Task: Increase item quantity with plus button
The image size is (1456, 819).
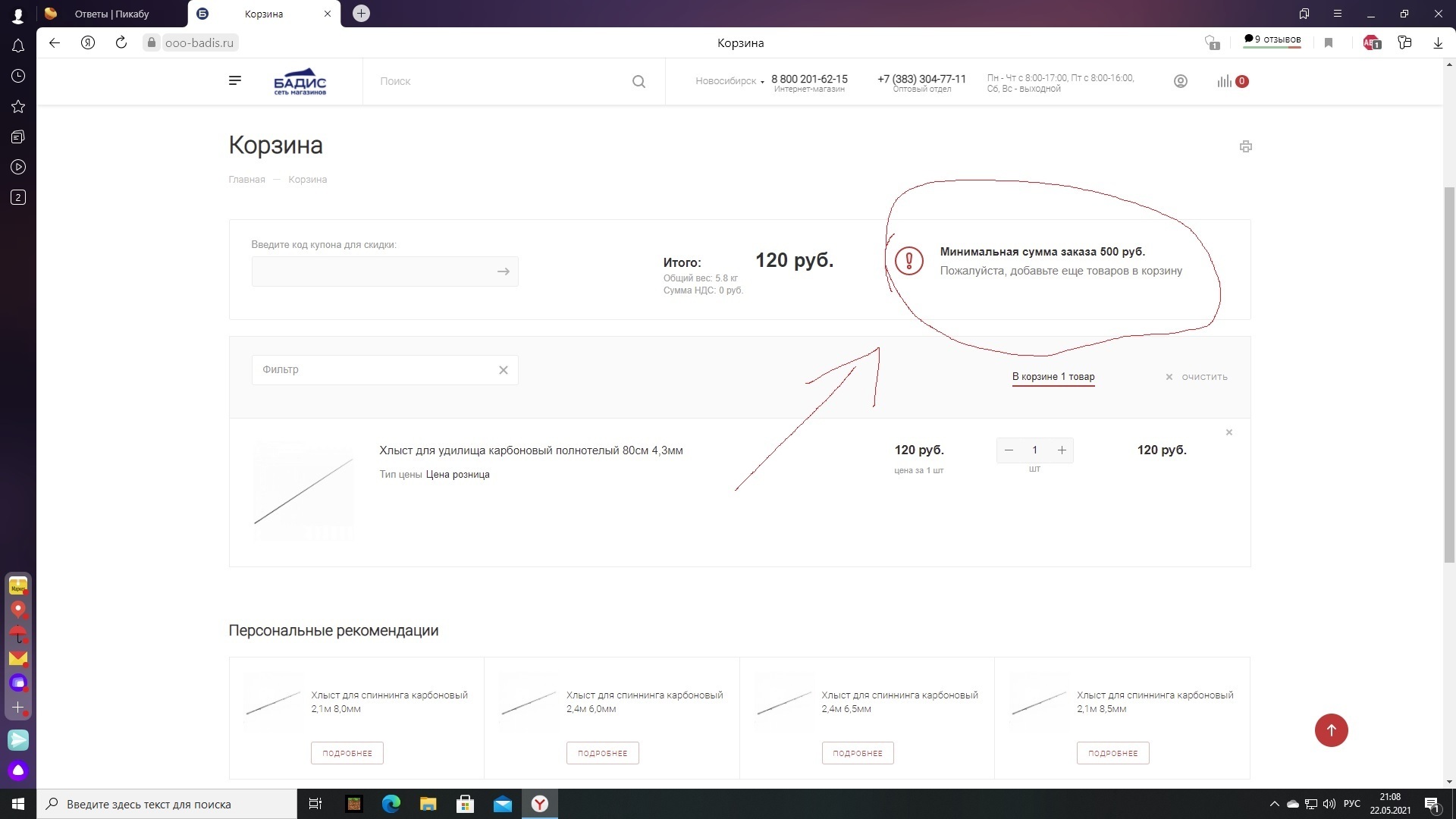Action: pyautogui.click(x=1062, y=450)
